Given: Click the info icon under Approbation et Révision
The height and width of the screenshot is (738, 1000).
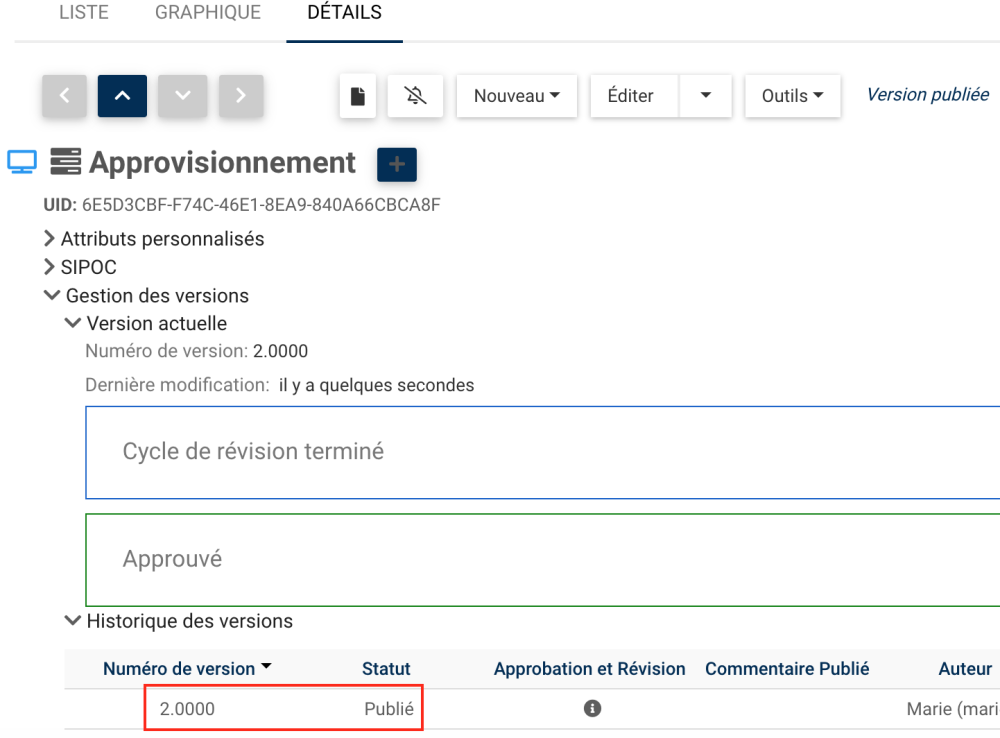Looking at the screenshot, I should click(592, 708).
